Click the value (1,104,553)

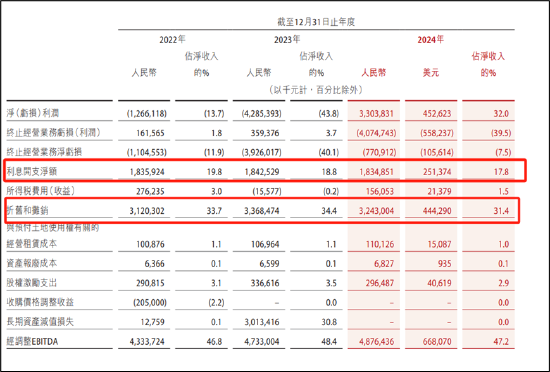click(147, 152)
